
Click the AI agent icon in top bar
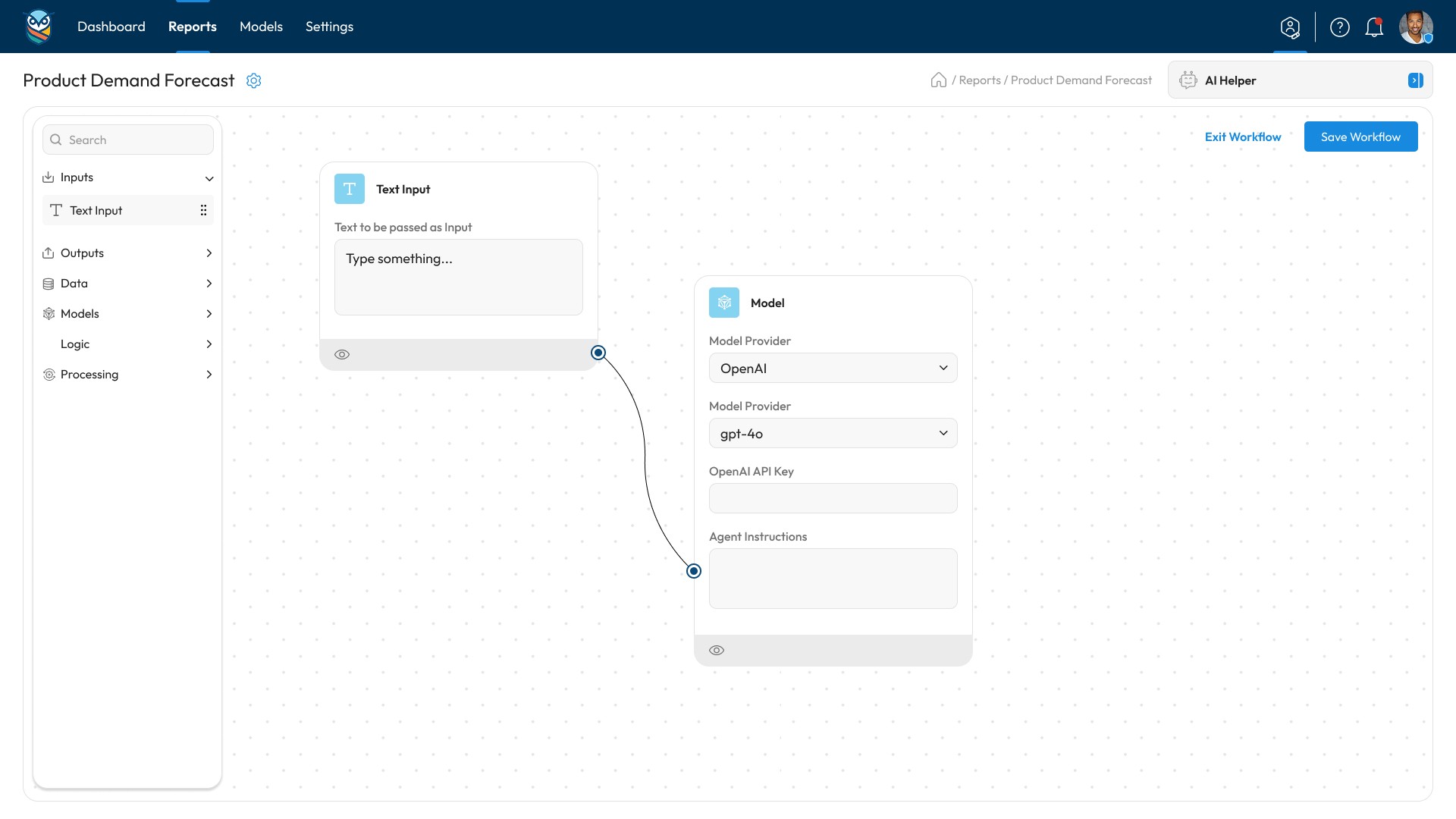(x=1290, y=27)
